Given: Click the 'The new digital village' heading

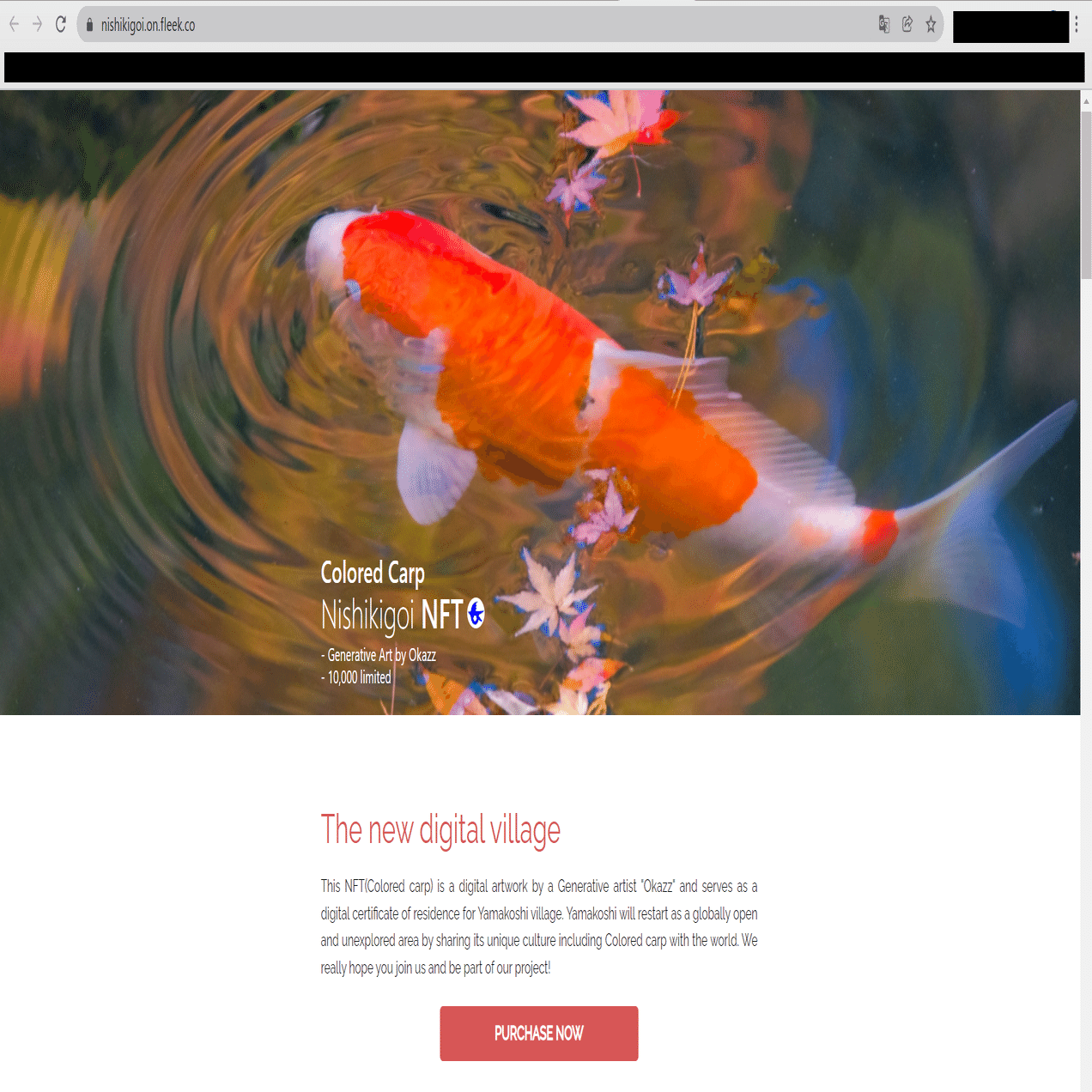Looking at the screenshot, I should (440, 830).
